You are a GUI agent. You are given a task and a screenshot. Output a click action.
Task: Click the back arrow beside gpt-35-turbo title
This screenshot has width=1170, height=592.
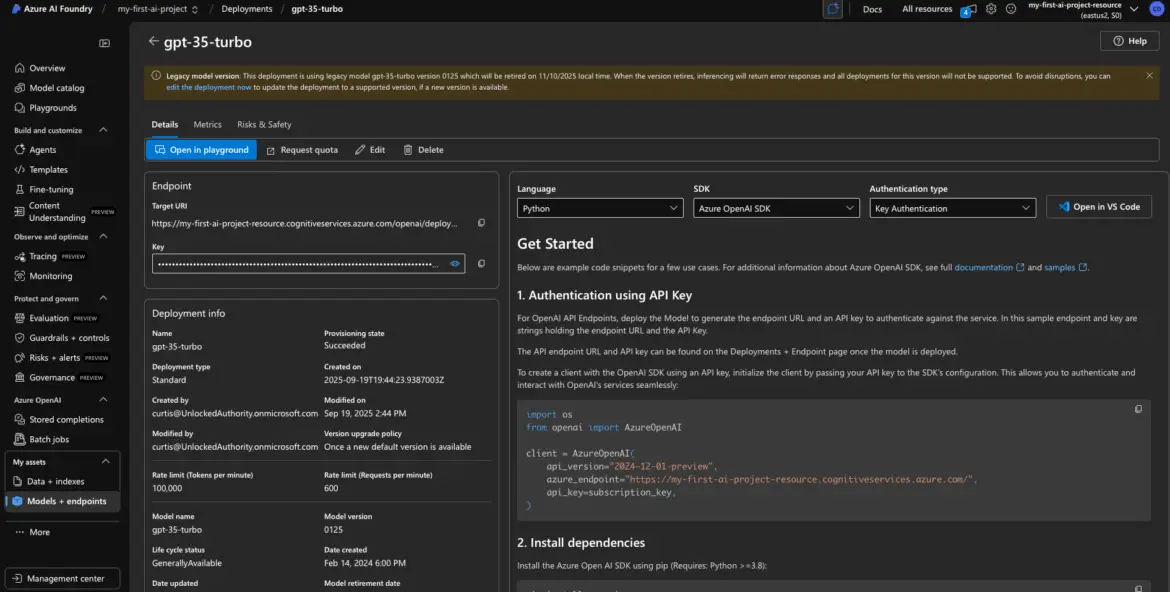click(x=153, y=42)
